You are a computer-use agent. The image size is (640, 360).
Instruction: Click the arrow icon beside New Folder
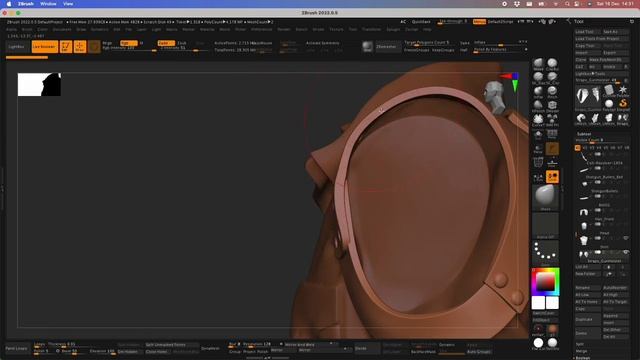(x=609, y=274)
